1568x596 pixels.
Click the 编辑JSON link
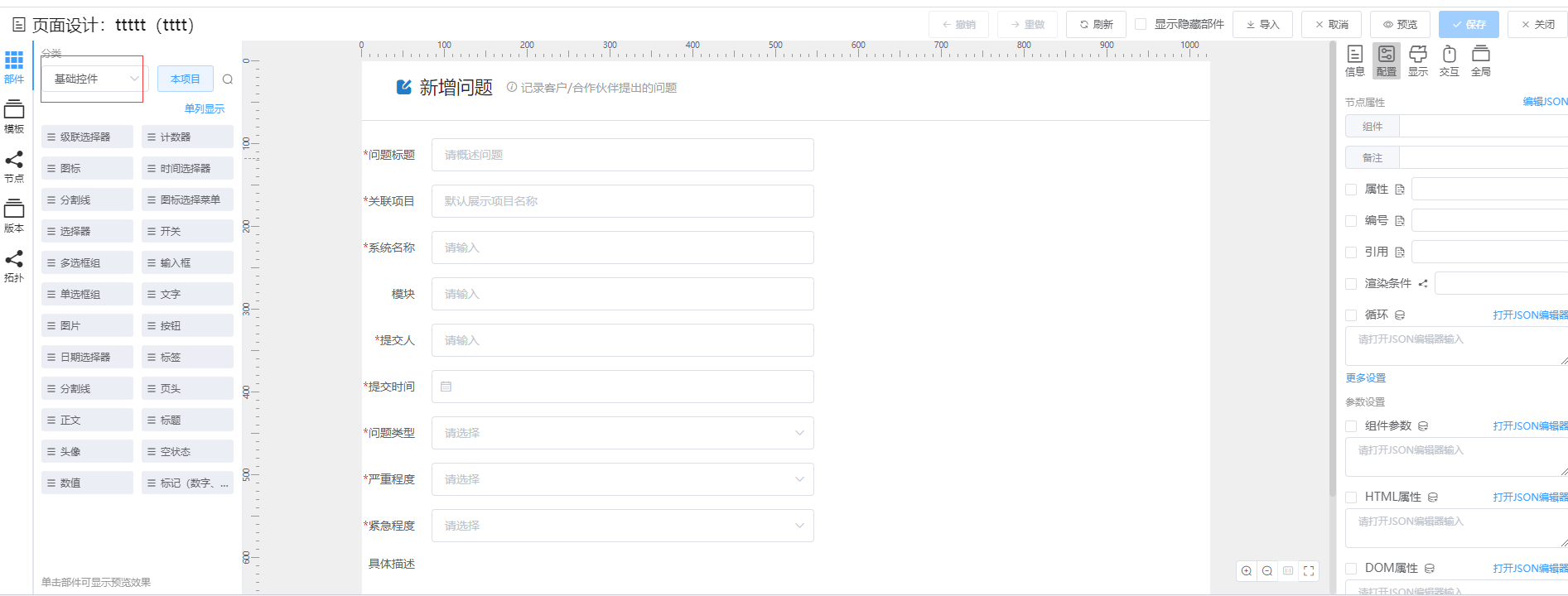coord(1546,102)
